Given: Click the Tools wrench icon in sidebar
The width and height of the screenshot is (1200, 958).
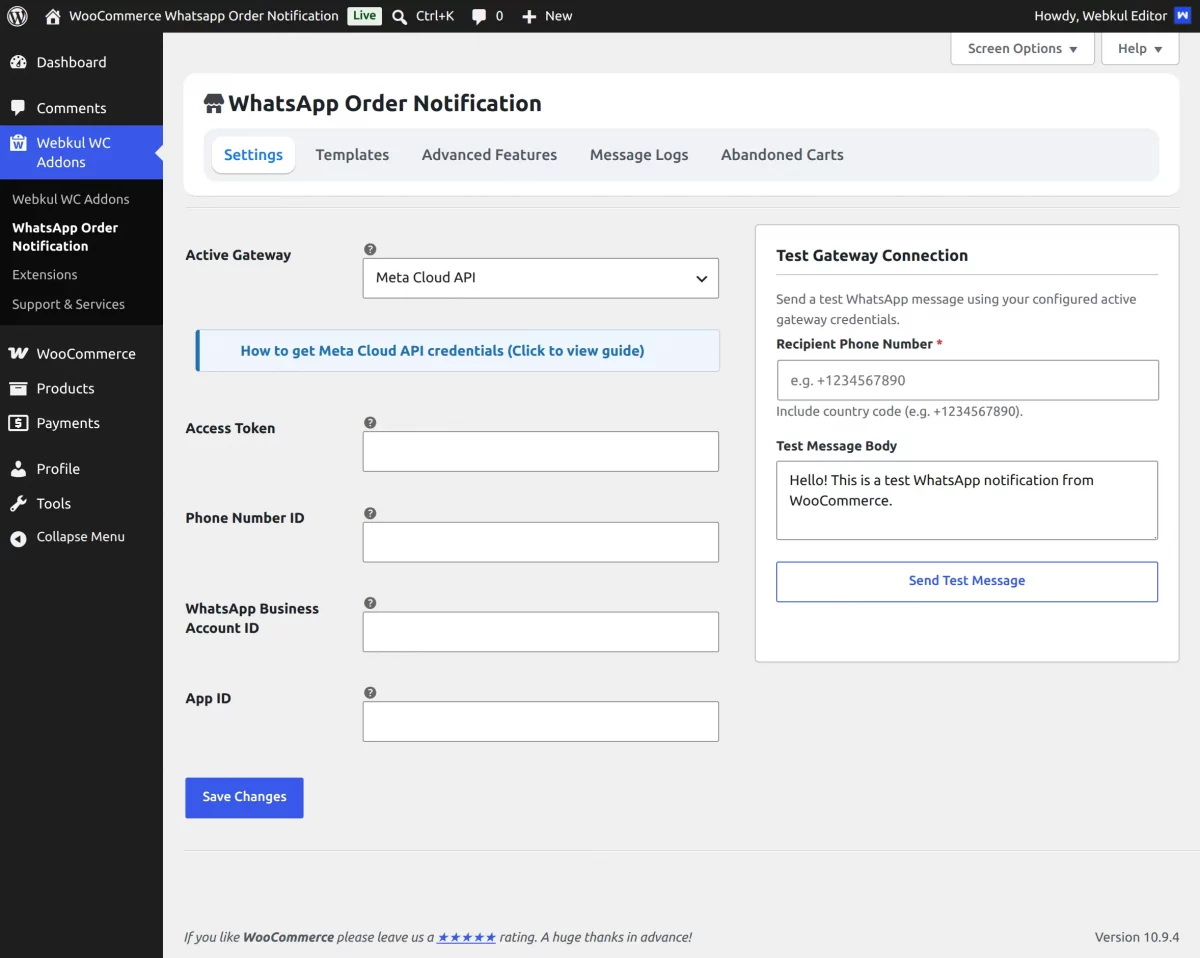Looking at the screenshot, I should click(x=18, y=504).
